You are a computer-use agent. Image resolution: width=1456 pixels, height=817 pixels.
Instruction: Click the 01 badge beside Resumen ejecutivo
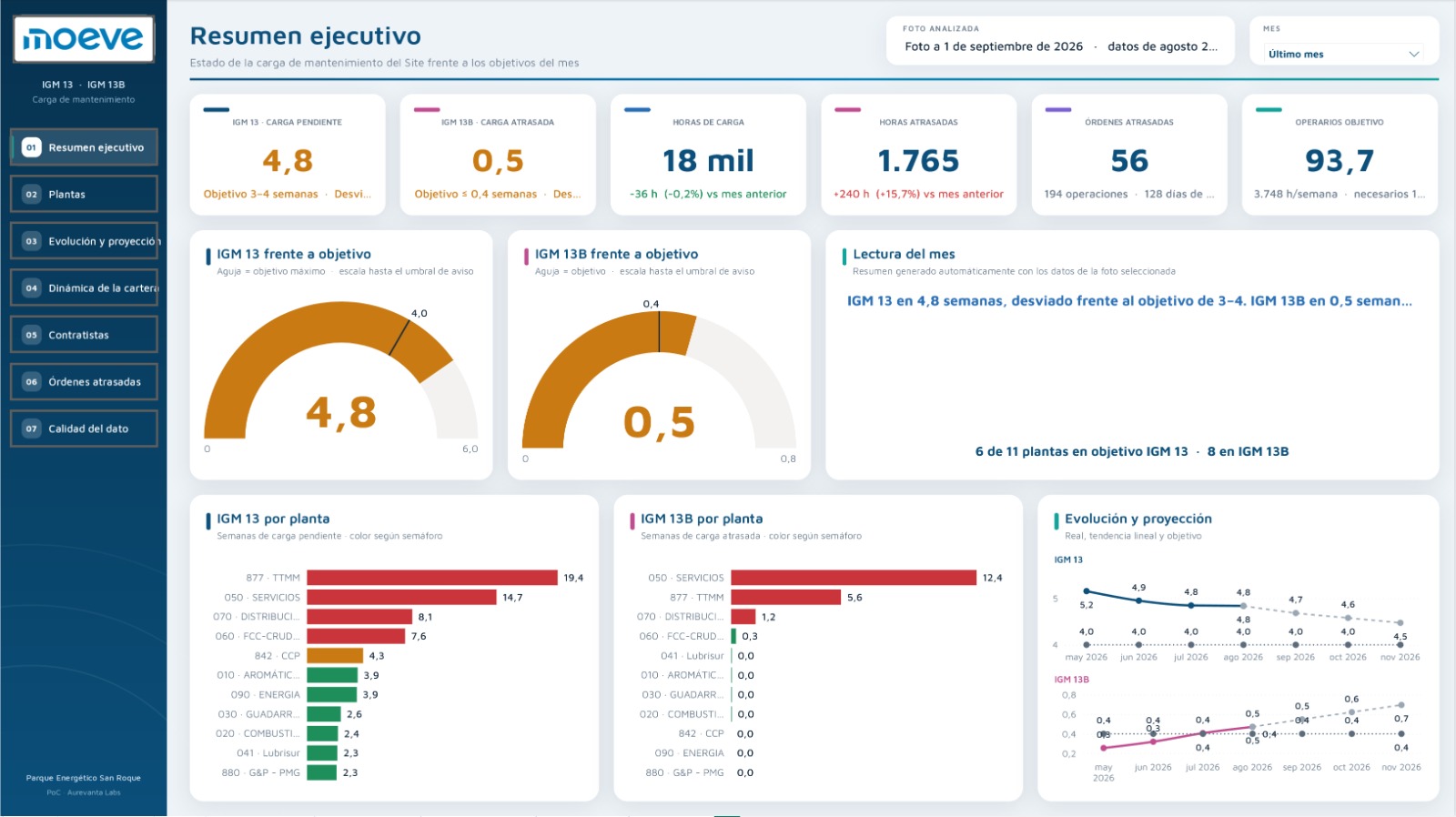click(31, 147)
